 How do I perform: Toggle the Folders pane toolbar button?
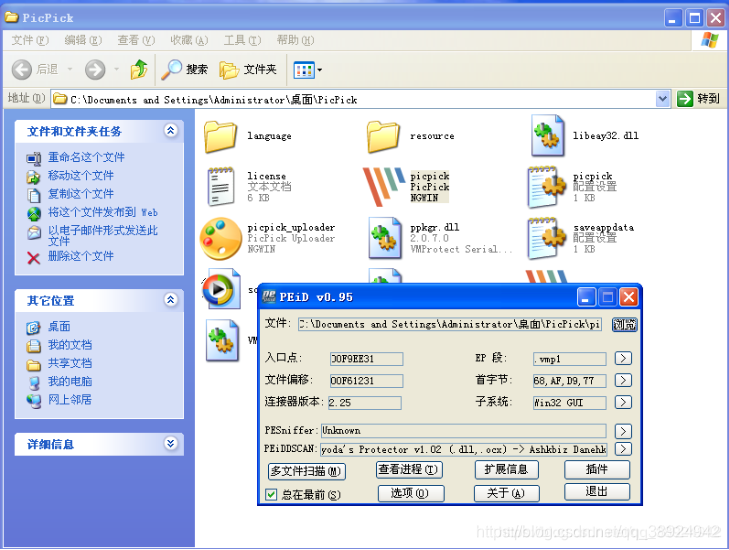(x=248, y=70)
